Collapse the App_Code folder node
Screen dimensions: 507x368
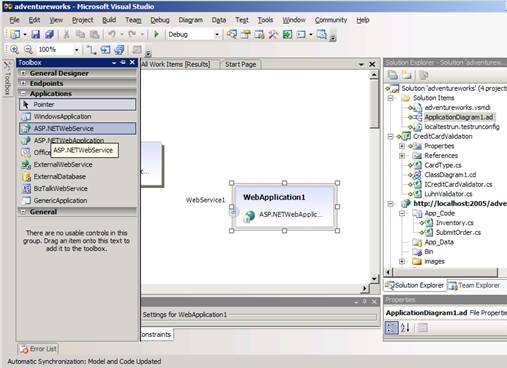402,213
